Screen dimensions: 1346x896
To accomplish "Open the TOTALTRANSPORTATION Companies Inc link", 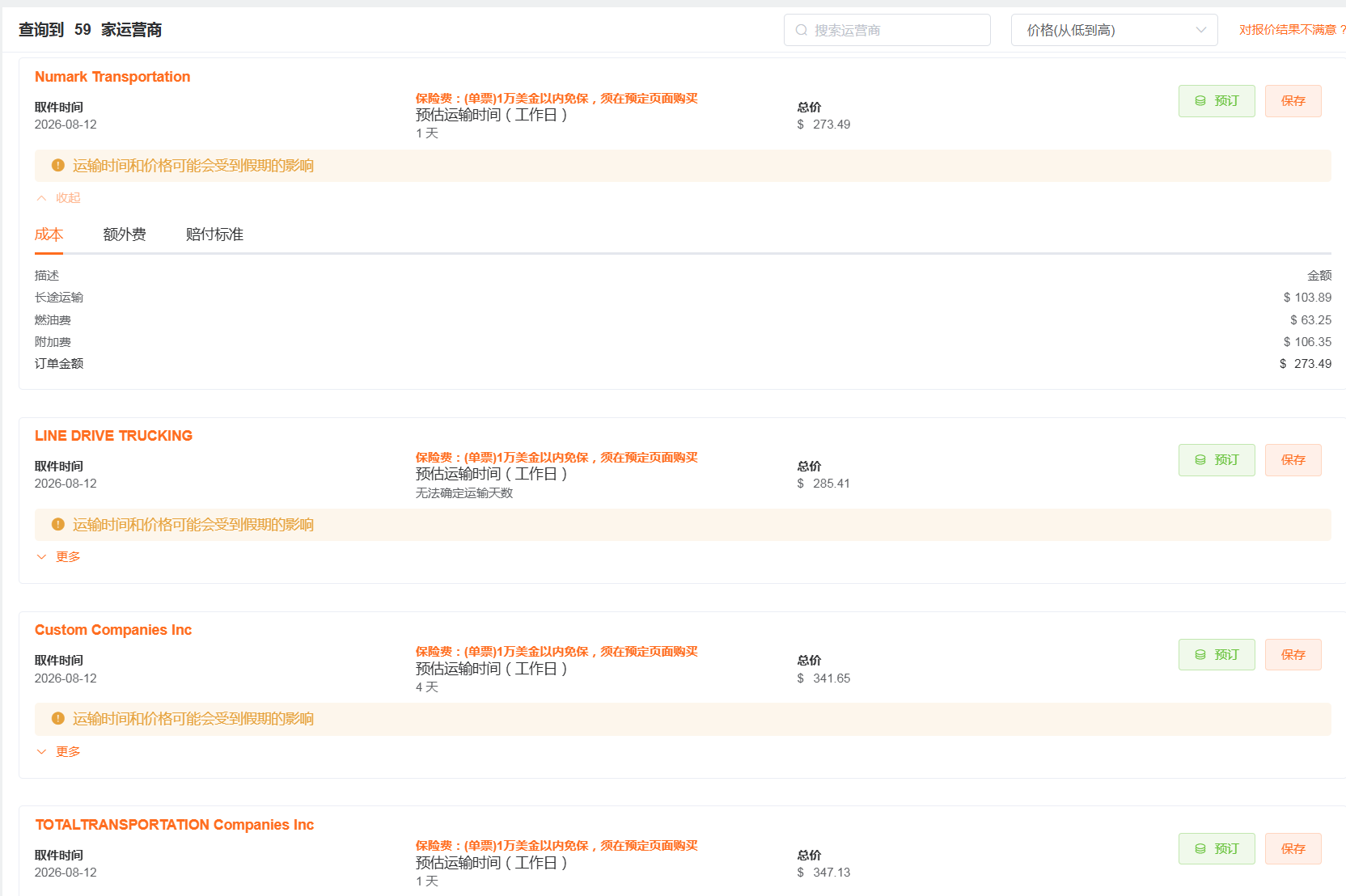I will click(175, 825).
